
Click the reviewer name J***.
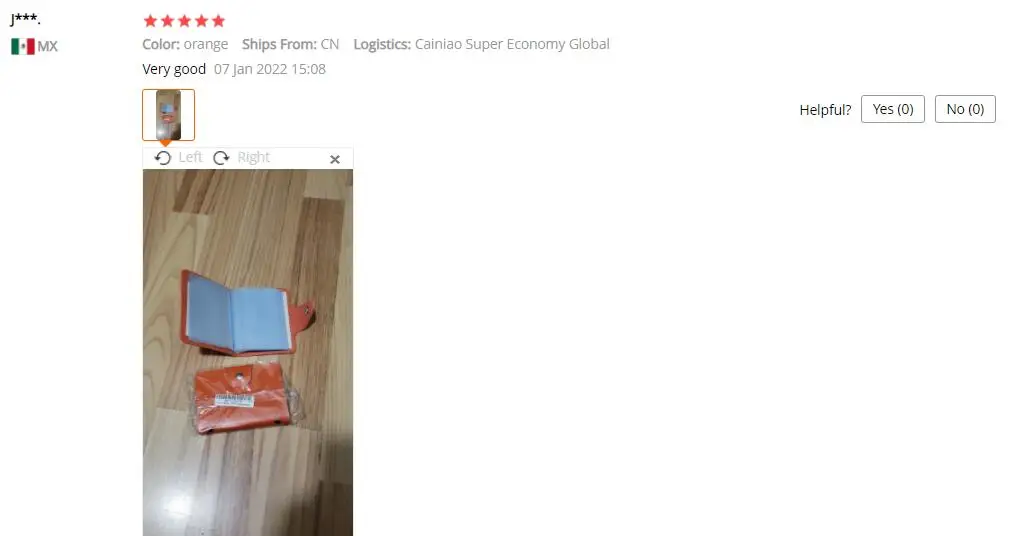click(x=25, y=19)
